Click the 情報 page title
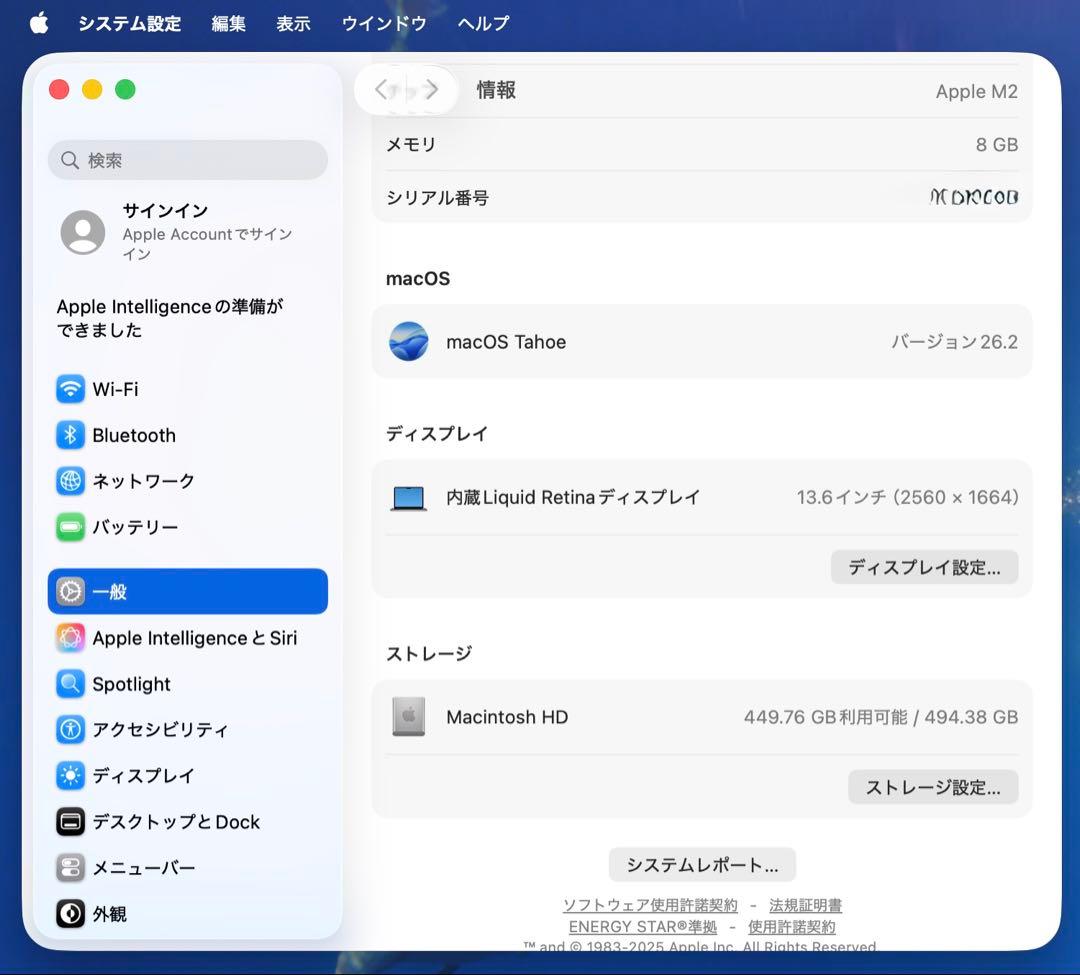Image resolution: width=1080 pixels, height=975 pixels. point(496,90)
